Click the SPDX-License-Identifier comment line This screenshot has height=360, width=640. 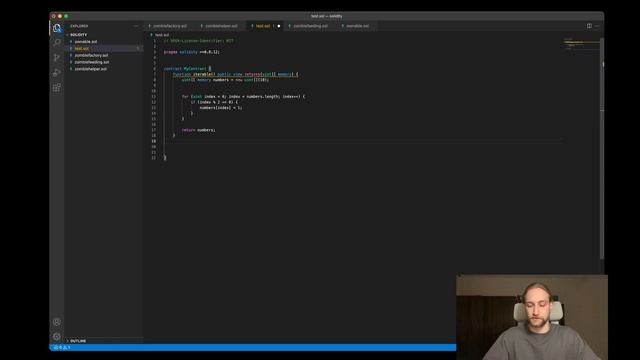(x=199, y=41)
